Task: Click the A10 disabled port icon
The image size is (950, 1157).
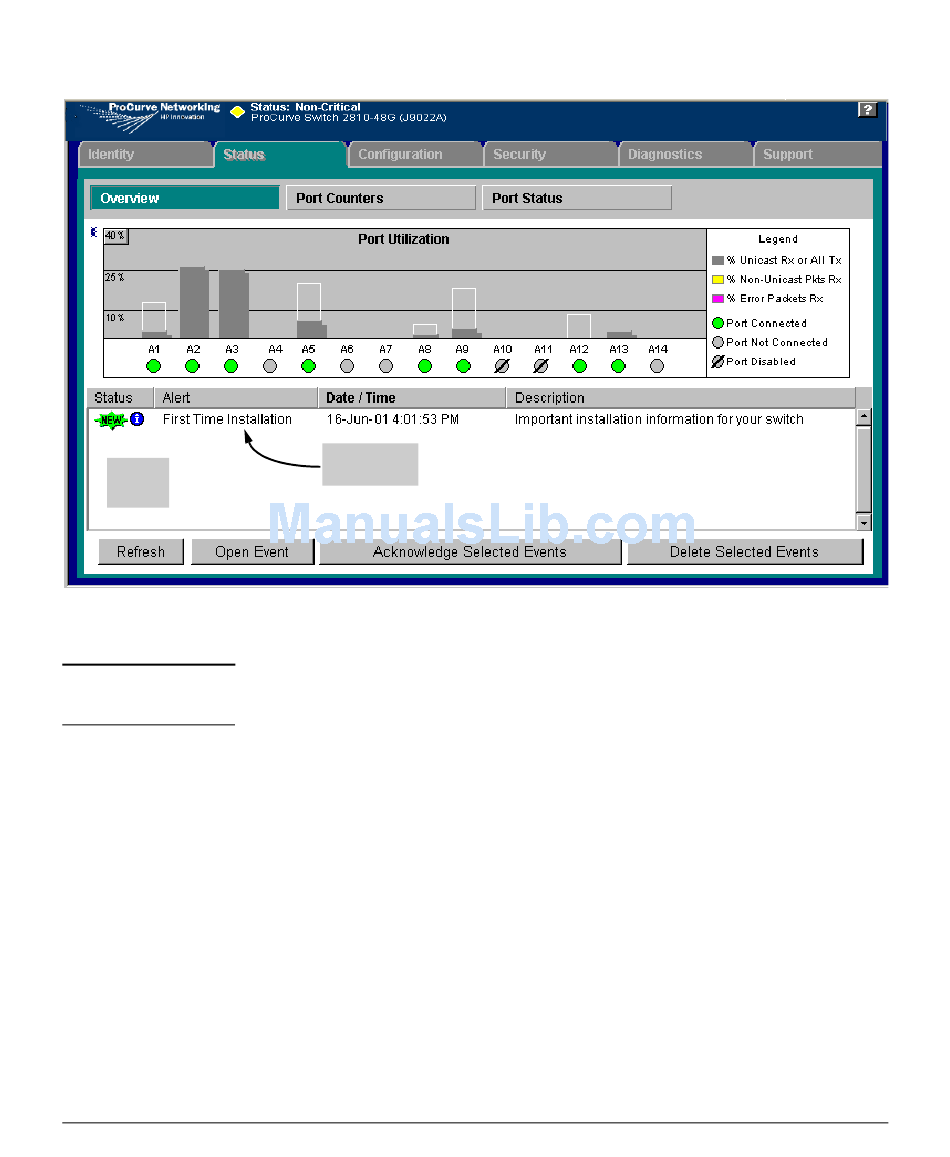Action: click(x=502, y=366)
